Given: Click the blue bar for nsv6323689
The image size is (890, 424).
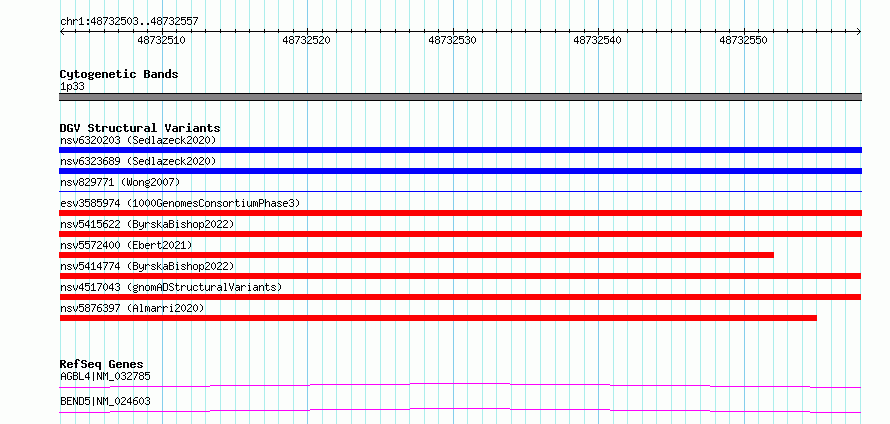Looking at the screenshot, I should coord(460,171).
